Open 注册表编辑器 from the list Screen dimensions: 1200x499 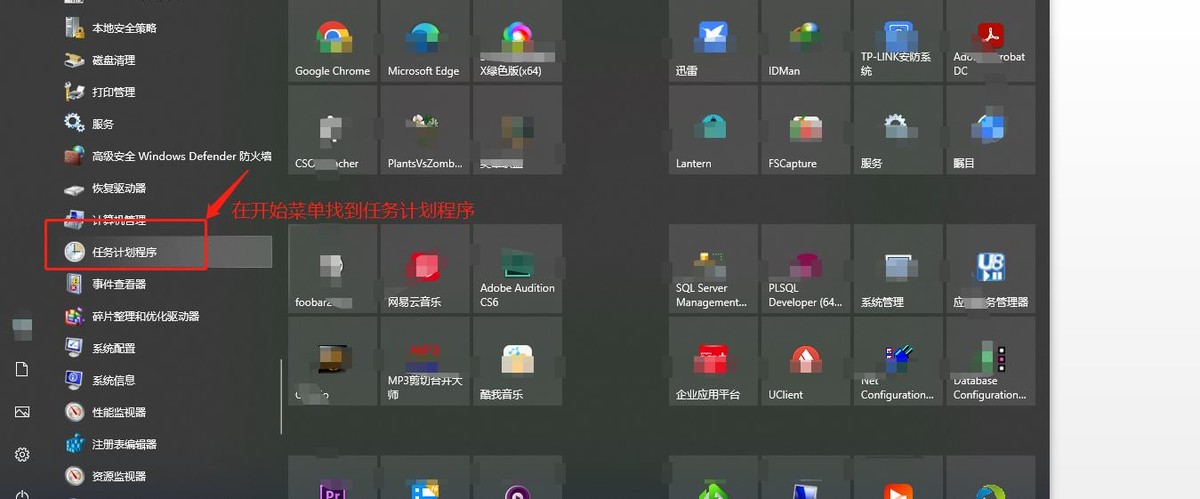pyautogui.click(x=160, y=444)
